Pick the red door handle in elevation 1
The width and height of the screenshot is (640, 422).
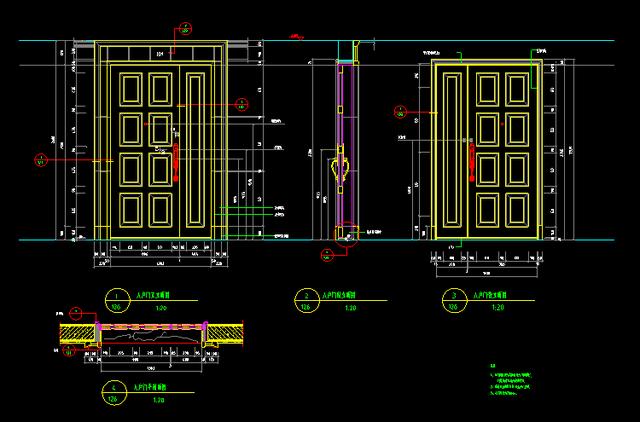[x=176, y=162]
